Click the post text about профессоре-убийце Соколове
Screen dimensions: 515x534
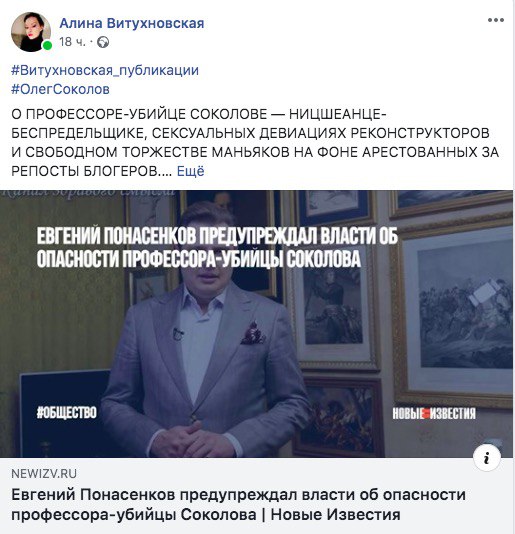tap(255, 142)
